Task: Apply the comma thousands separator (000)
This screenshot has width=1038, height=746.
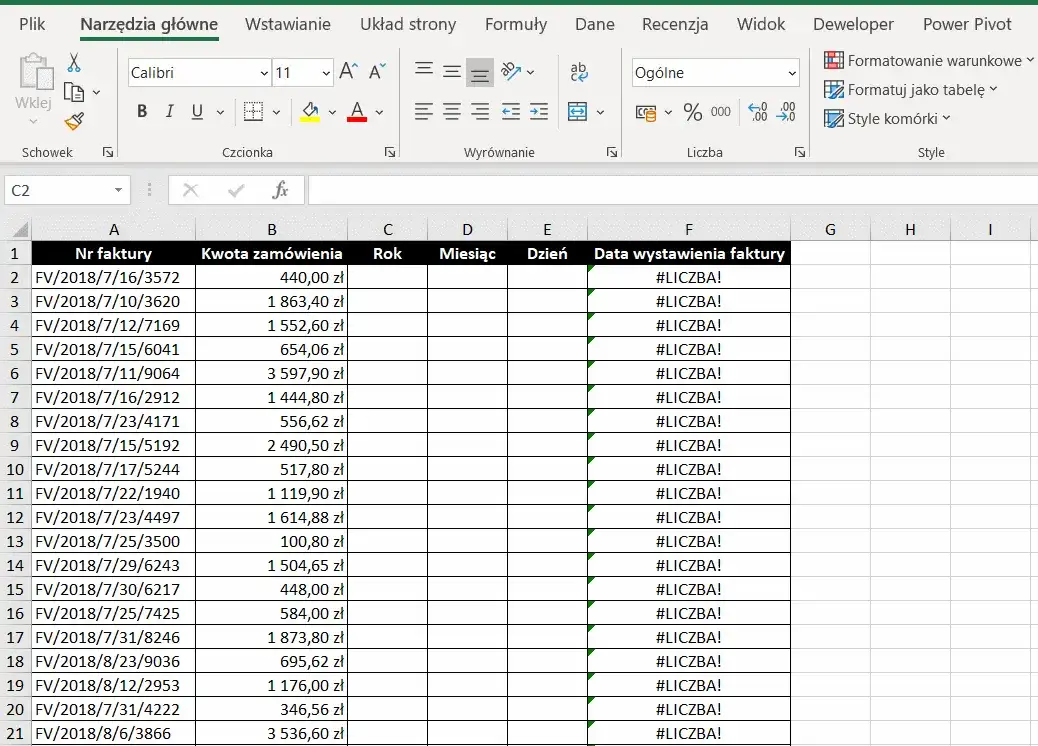Action: click(719, 113)
